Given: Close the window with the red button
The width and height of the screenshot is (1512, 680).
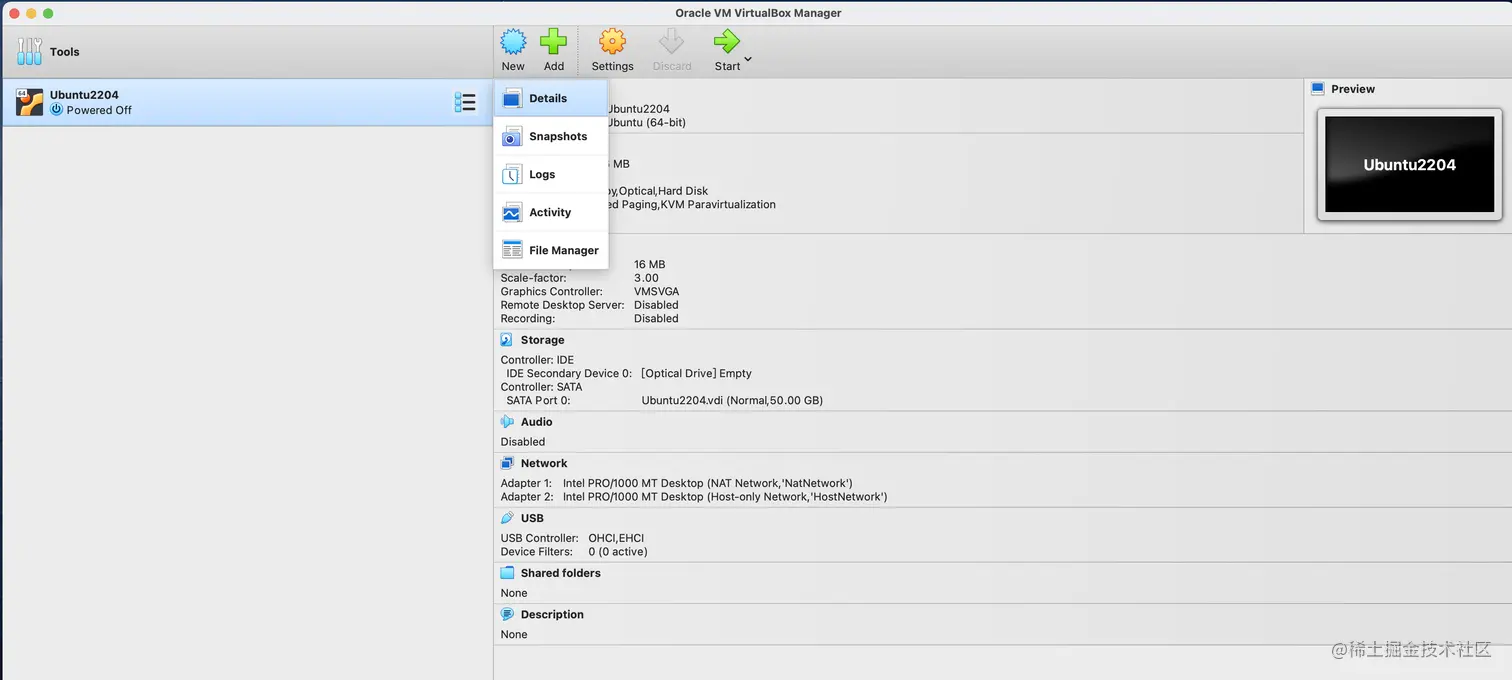Looking at the screenshot, I should pos(14,13).
